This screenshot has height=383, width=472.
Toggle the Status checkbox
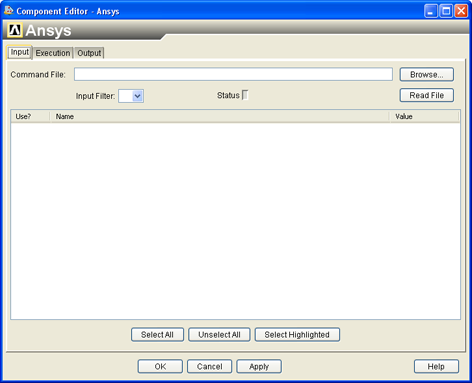coord(245,95)
